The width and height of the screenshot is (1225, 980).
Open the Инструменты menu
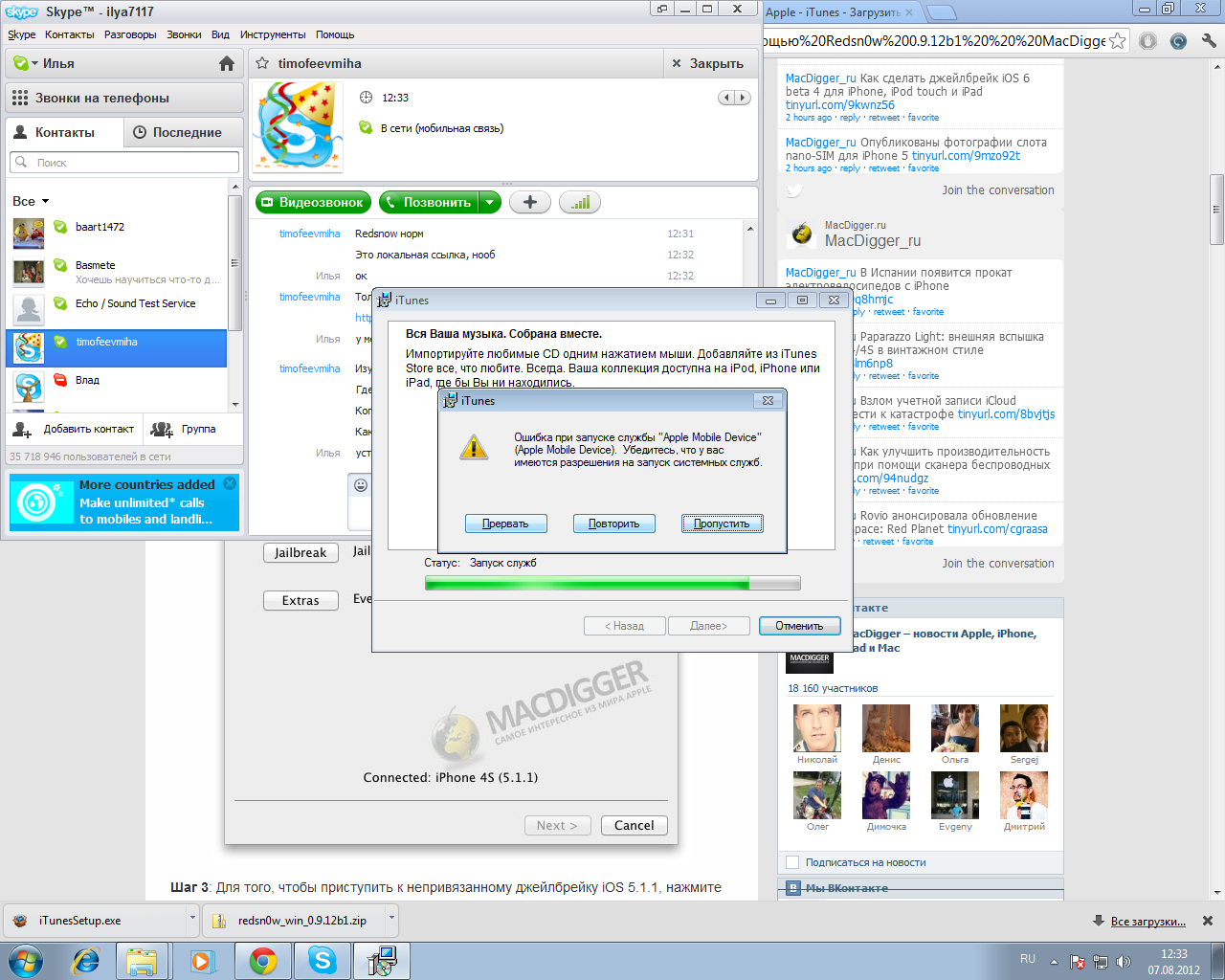click(273, 34)
